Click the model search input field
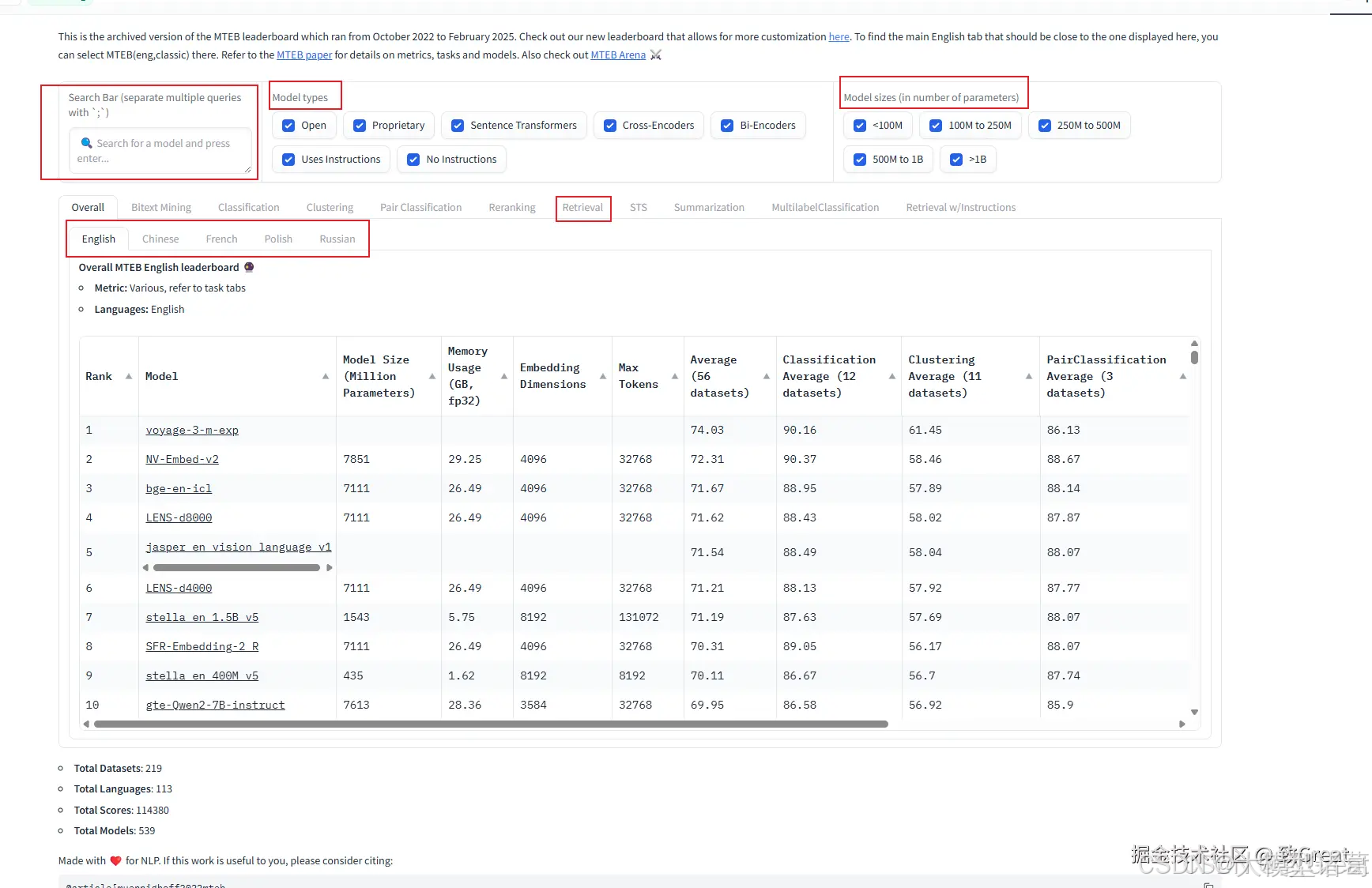This screenshot has height=888, width=1372. coord(160,151)
